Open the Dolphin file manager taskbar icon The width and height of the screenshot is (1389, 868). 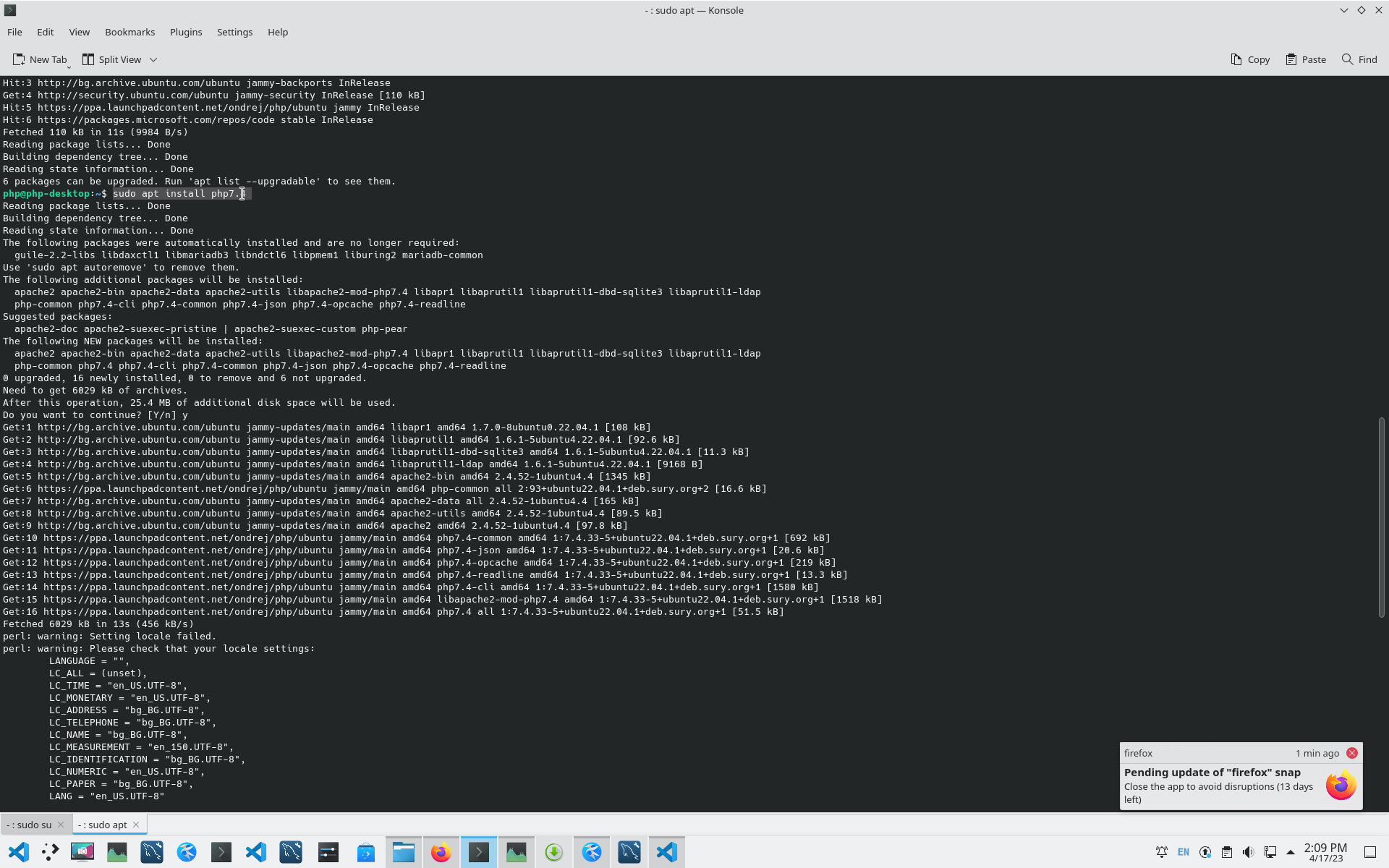[403, 852]
